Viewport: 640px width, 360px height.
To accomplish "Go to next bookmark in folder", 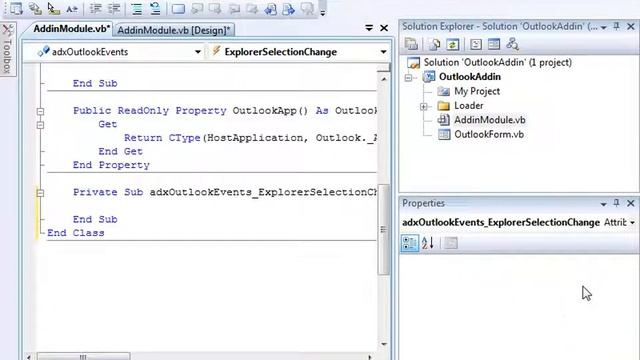I will [x=252, y=8].
